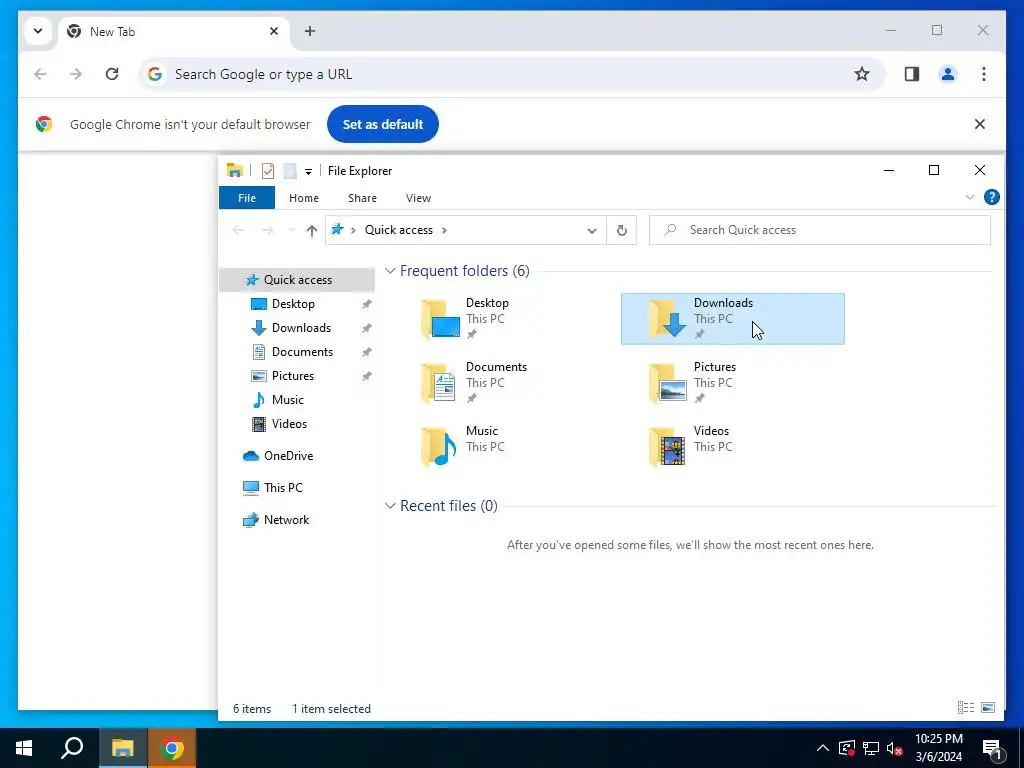Screen dimensions: 1024x768
Task: Open taskbar search magnifier
Action: click(72, 748)
